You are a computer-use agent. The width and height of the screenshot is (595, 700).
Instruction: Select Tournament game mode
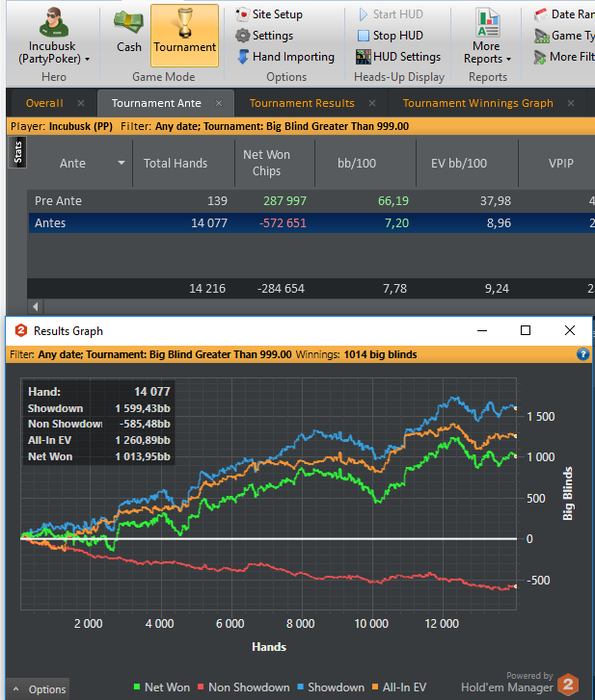185,36
